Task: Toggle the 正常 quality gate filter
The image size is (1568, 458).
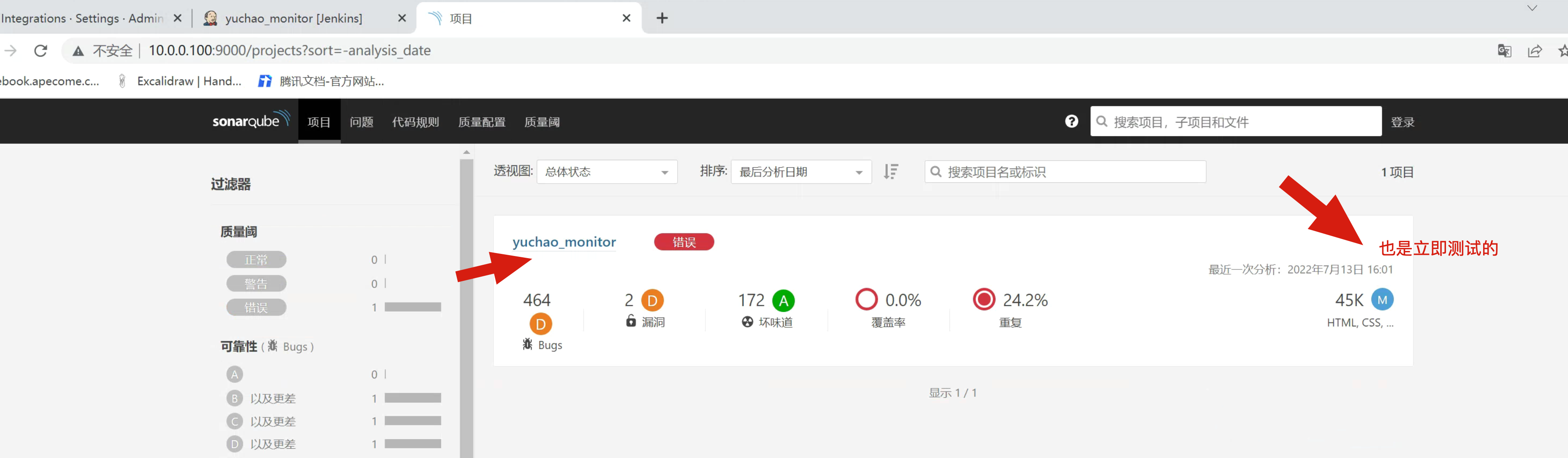Action: [256, 260]
